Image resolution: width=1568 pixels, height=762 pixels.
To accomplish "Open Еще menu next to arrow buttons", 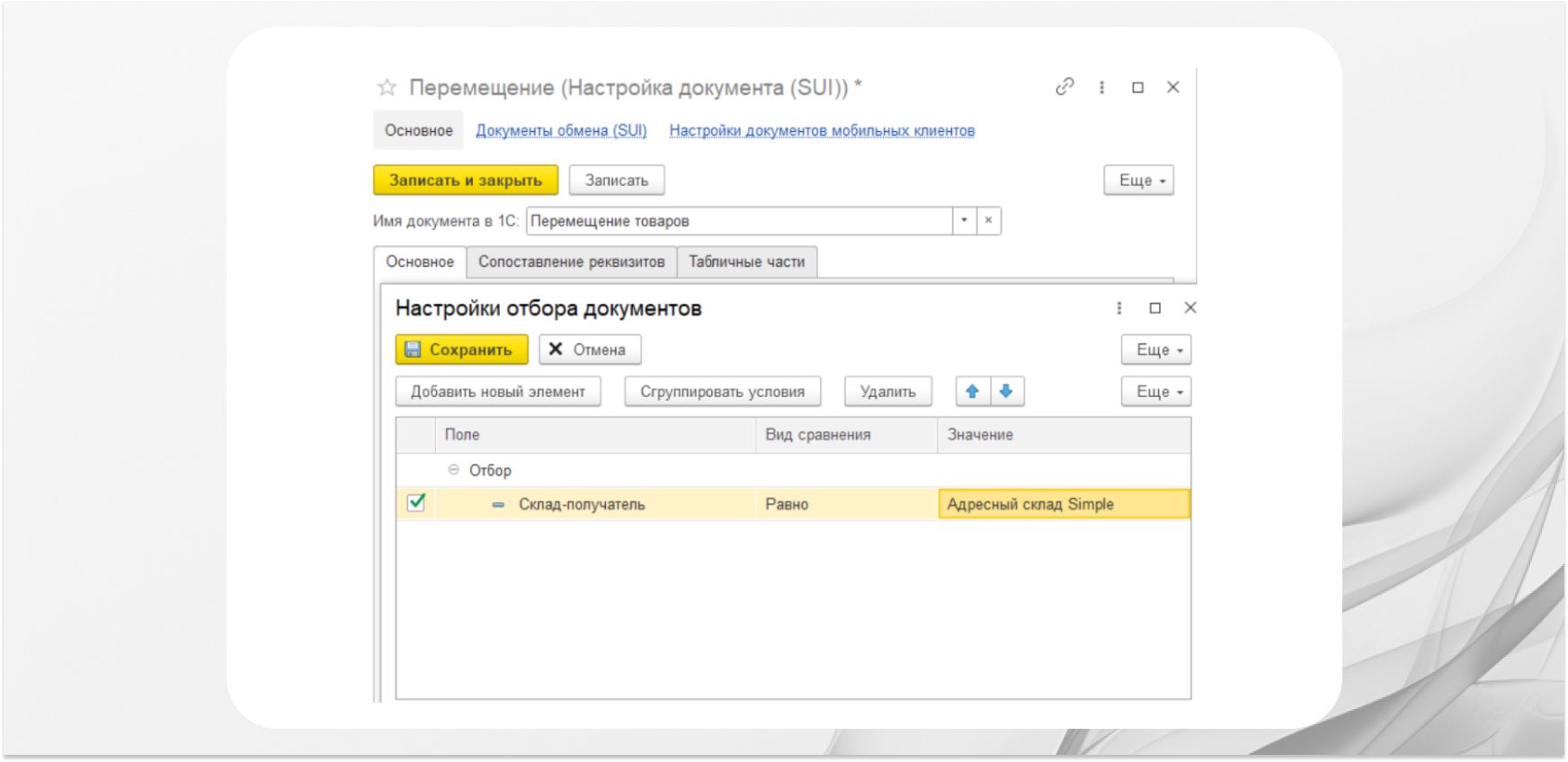I will pyautogui.click(x=1156, y=392).
